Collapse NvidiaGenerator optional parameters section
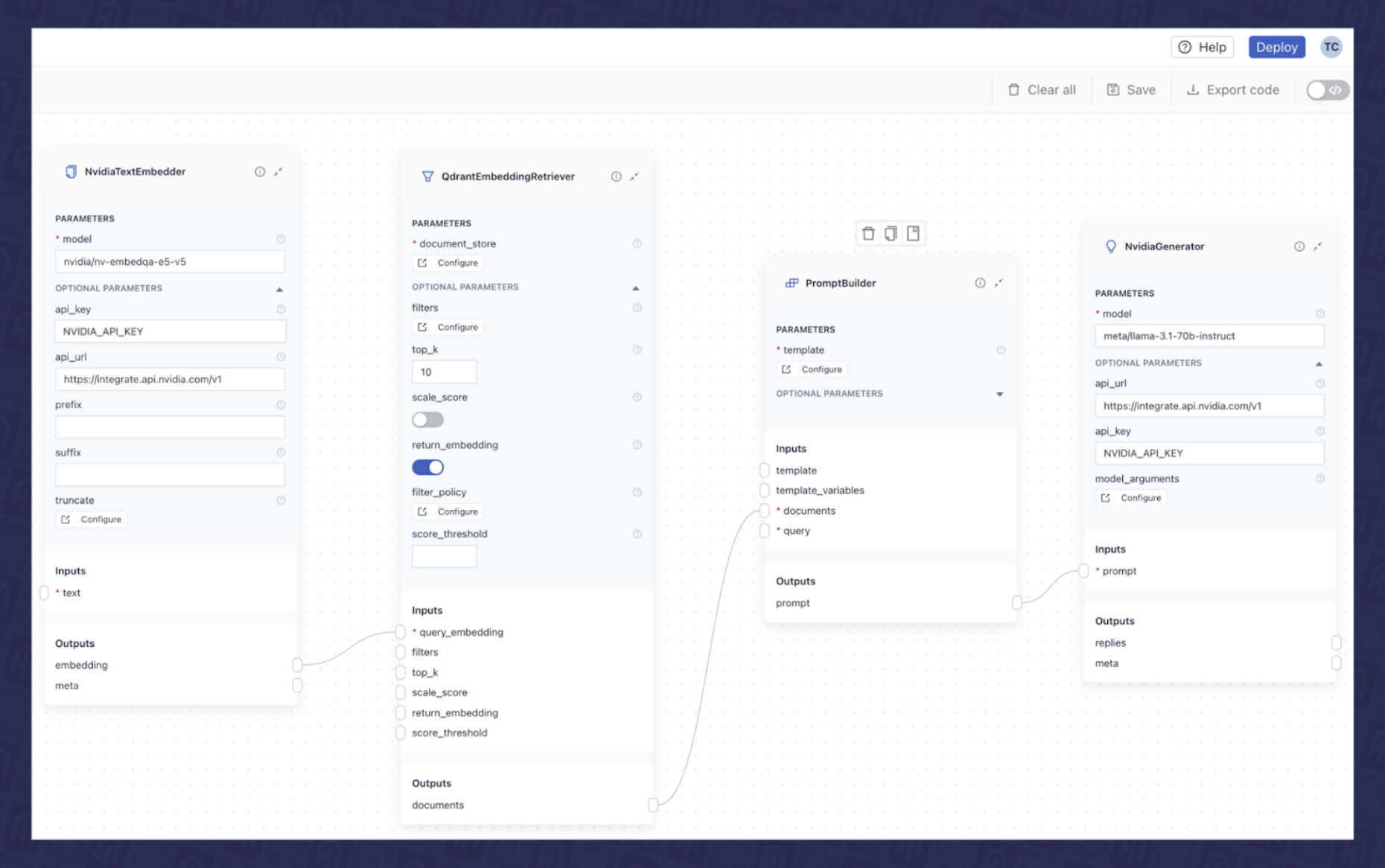 (x=1320, y=363)
